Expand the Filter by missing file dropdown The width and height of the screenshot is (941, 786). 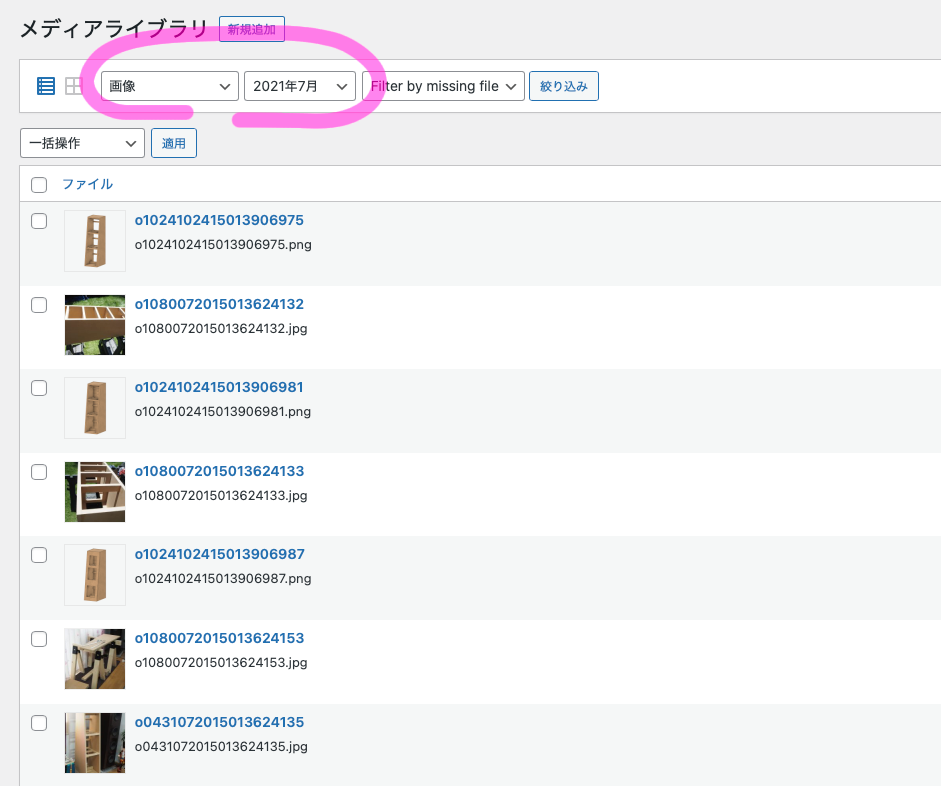point(443,86)
